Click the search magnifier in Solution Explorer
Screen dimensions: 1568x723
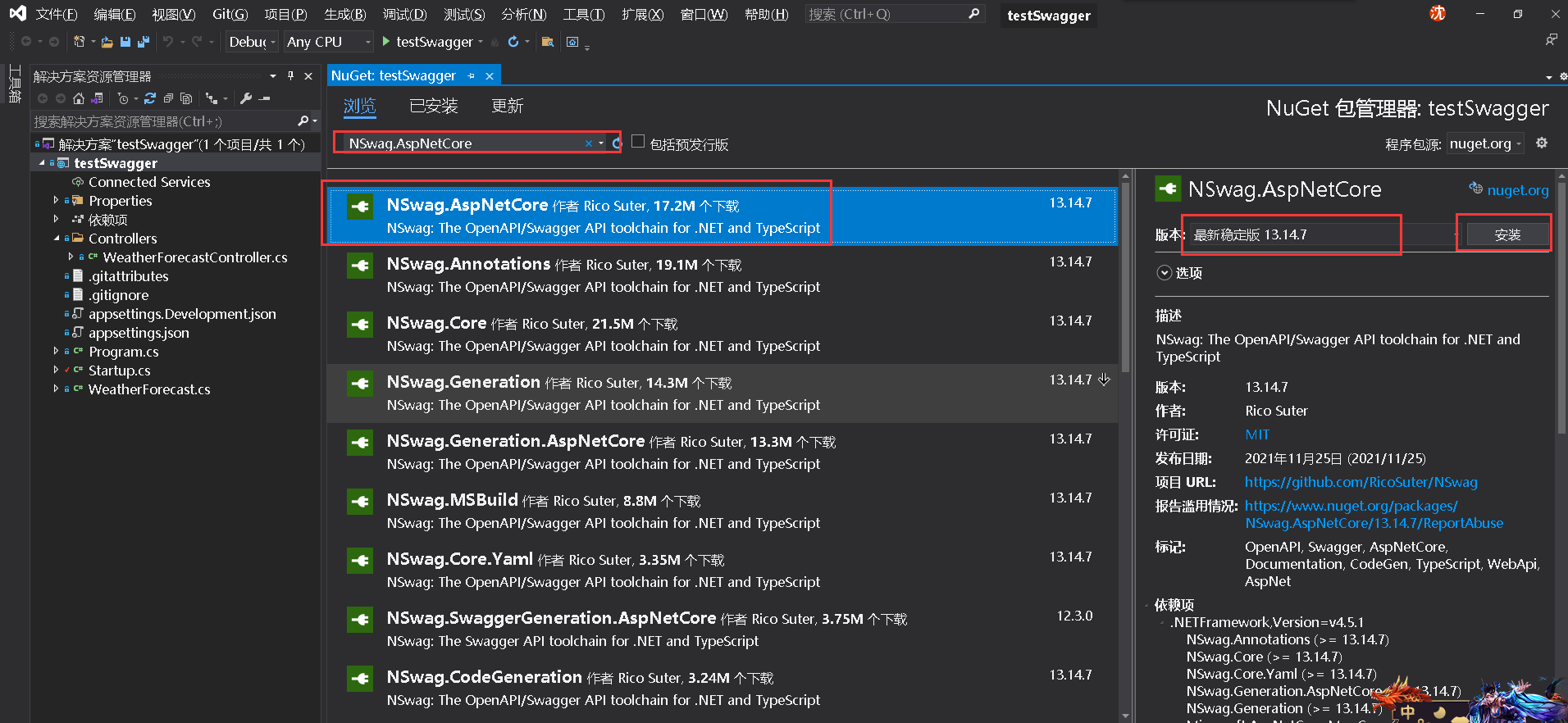[303, 121]
